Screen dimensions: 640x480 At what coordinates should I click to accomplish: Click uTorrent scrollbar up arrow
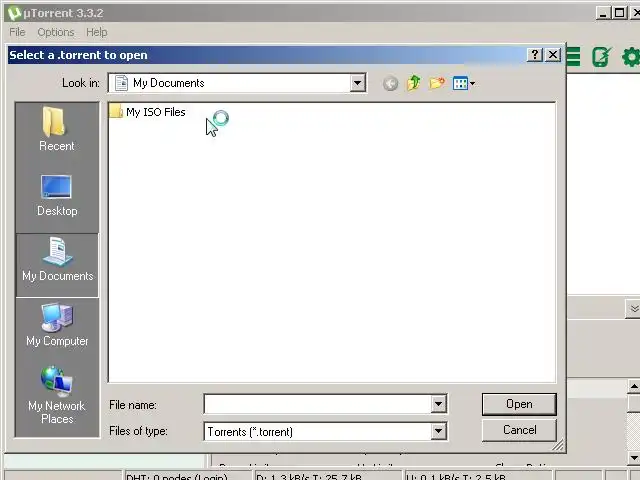pyautogui.click(x=634, y=386)
